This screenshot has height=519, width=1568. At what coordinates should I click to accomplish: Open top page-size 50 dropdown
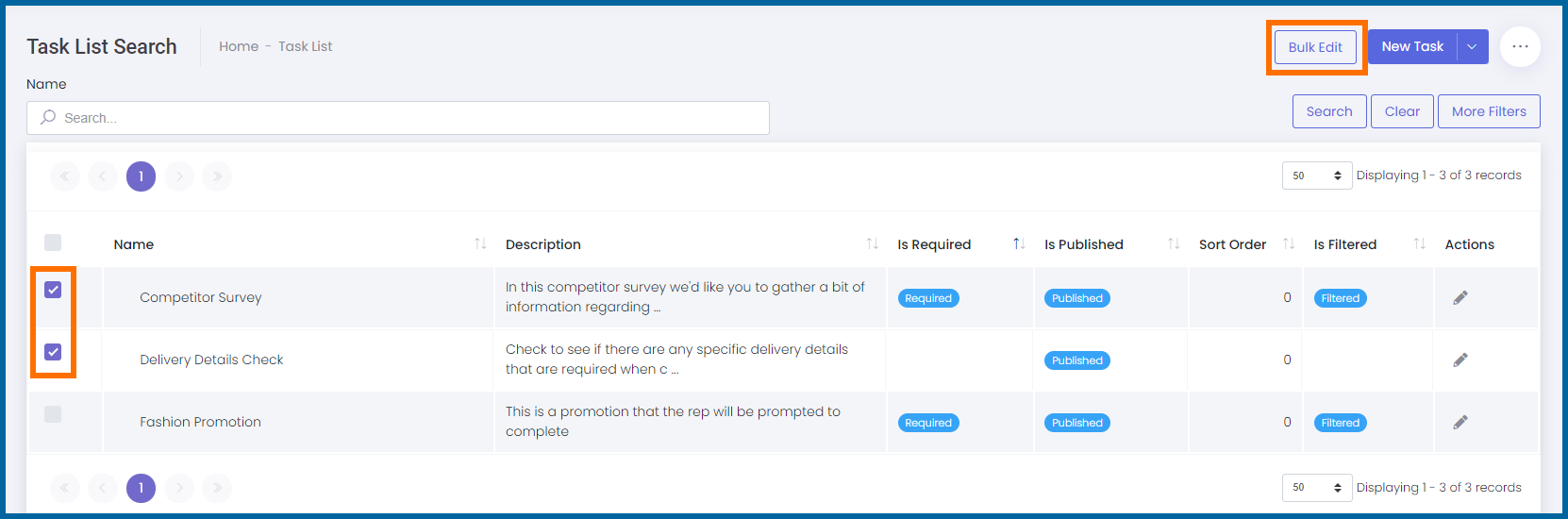pos(1317,176)
